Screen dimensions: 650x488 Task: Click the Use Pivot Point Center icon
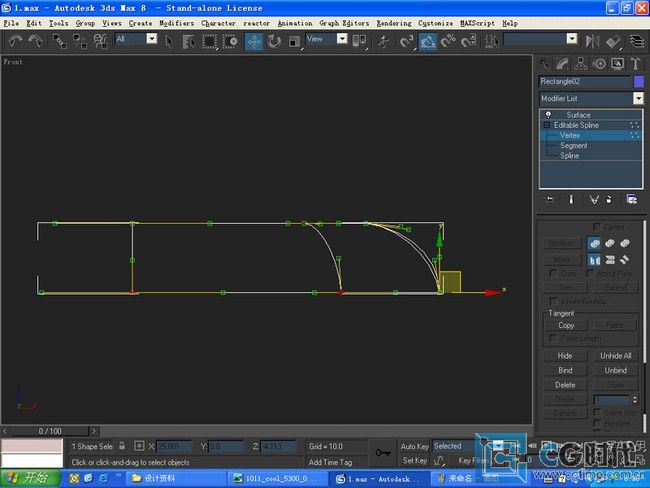tap(359, 41)
